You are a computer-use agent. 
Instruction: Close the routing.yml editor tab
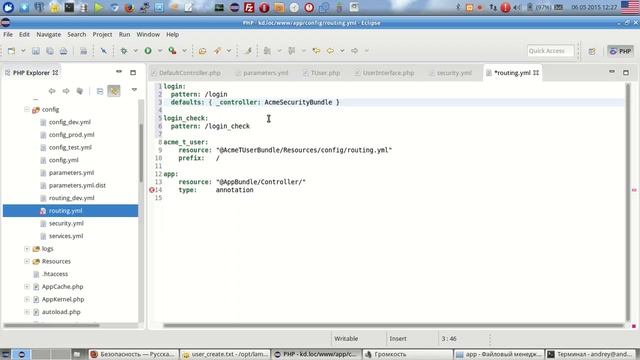536,73
